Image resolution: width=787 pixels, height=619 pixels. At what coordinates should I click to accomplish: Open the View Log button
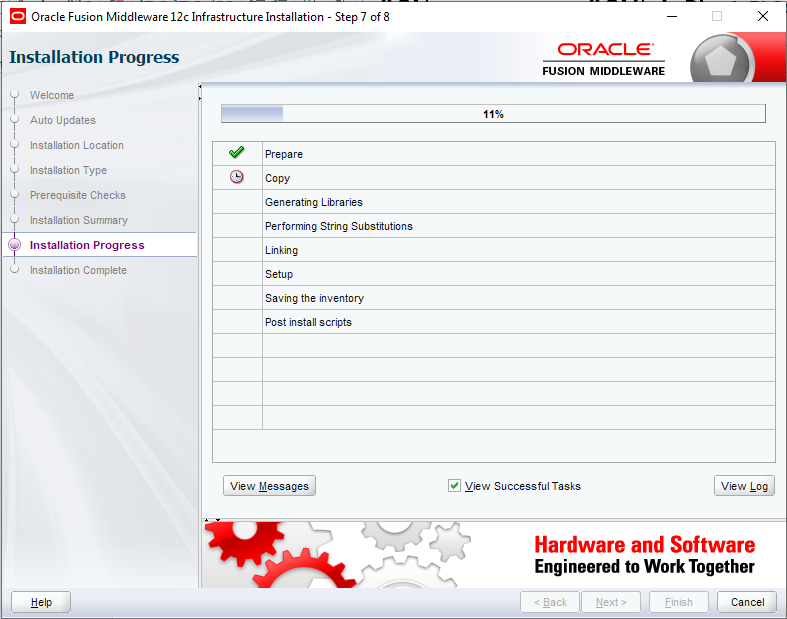pyautogui.click(x=744, y=486)
